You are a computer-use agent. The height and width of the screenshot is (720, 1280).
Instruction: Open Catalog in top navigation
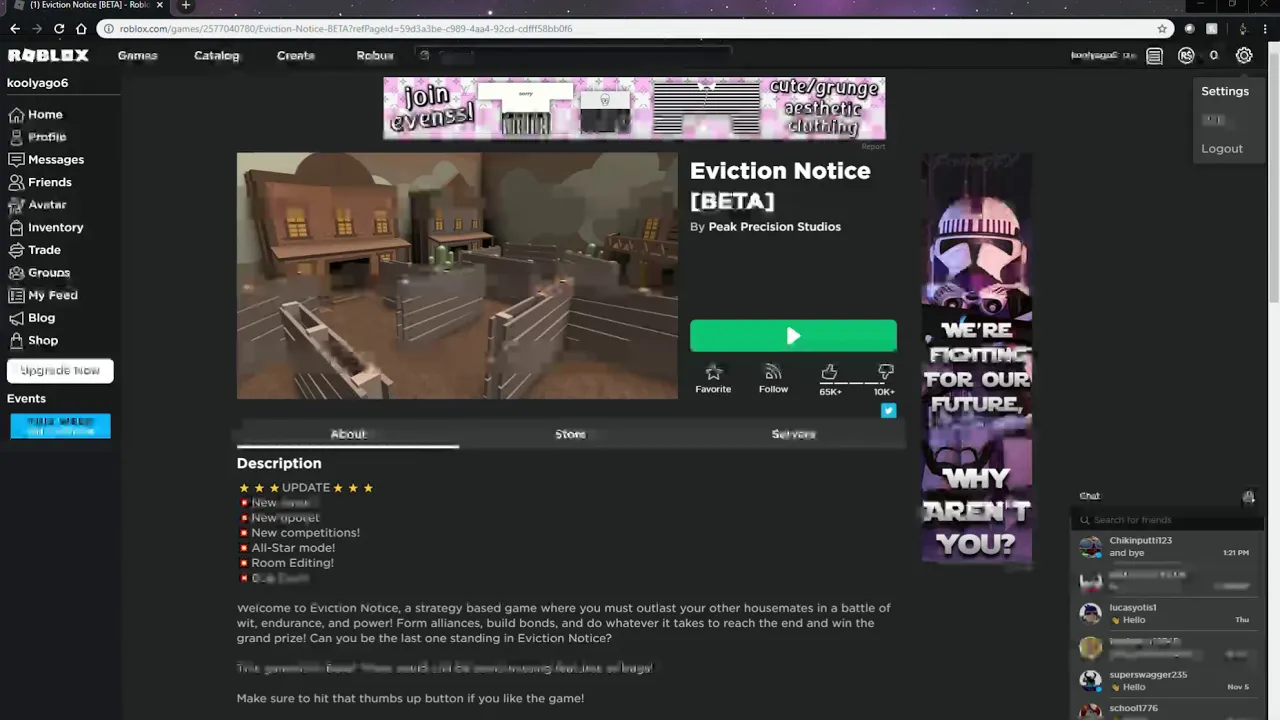coord(216,56)
